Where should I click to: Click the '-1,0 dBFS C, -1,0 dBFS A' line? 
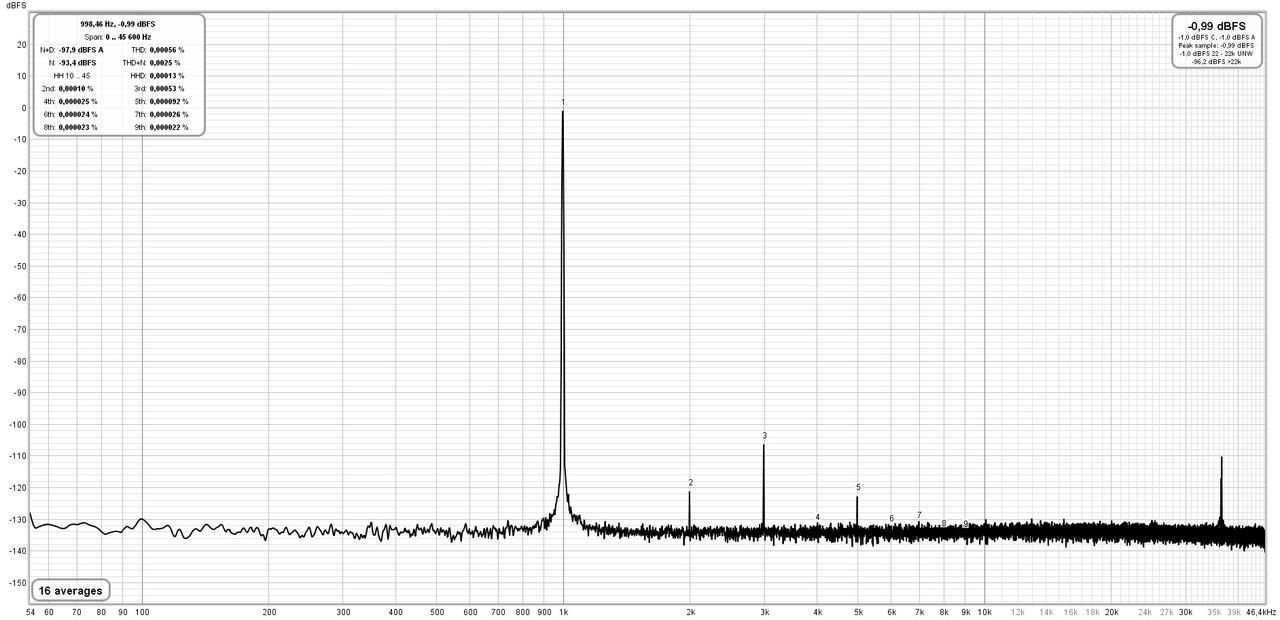coord(1217,37)
